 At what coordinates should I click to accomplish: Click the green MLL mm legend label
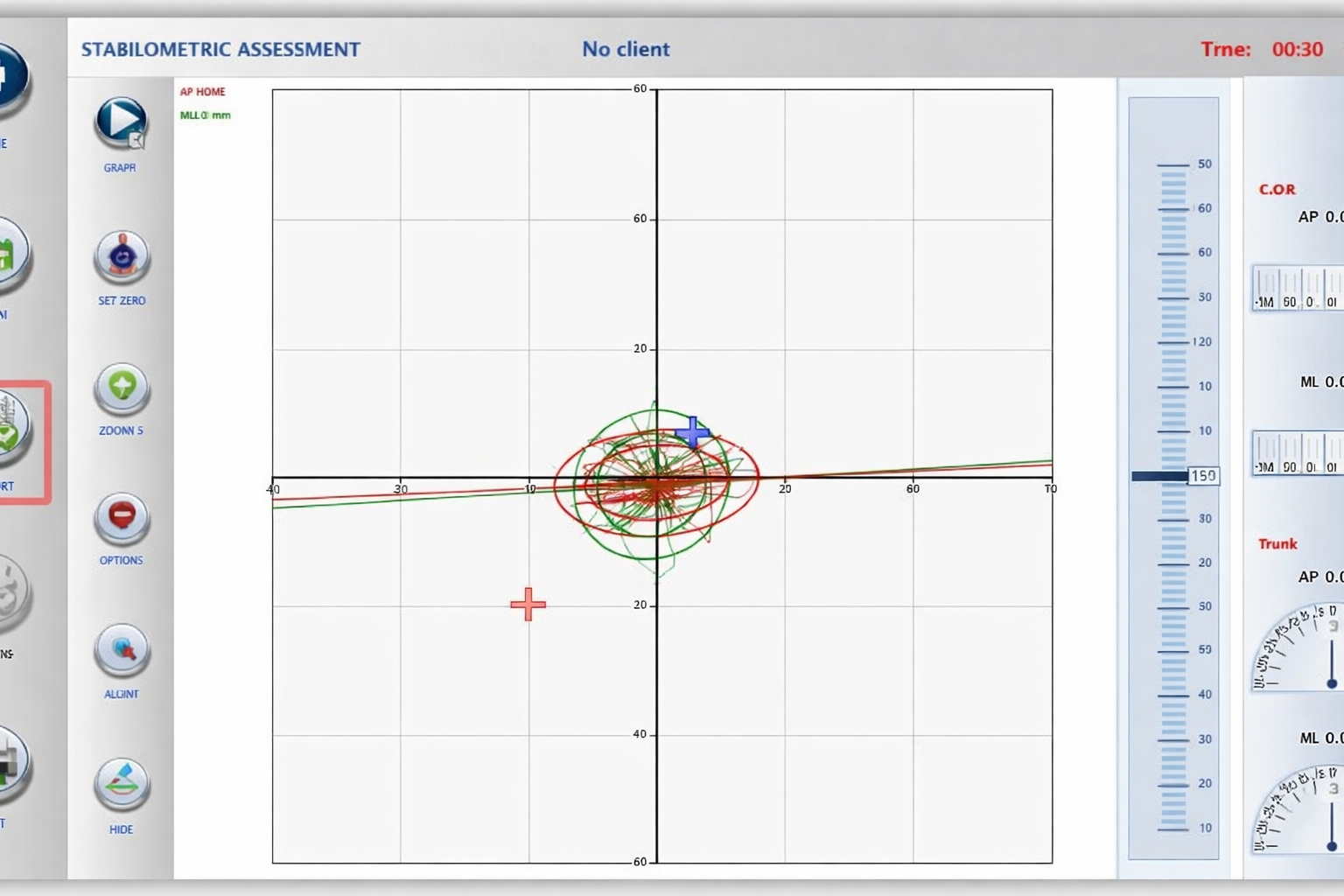205,115
